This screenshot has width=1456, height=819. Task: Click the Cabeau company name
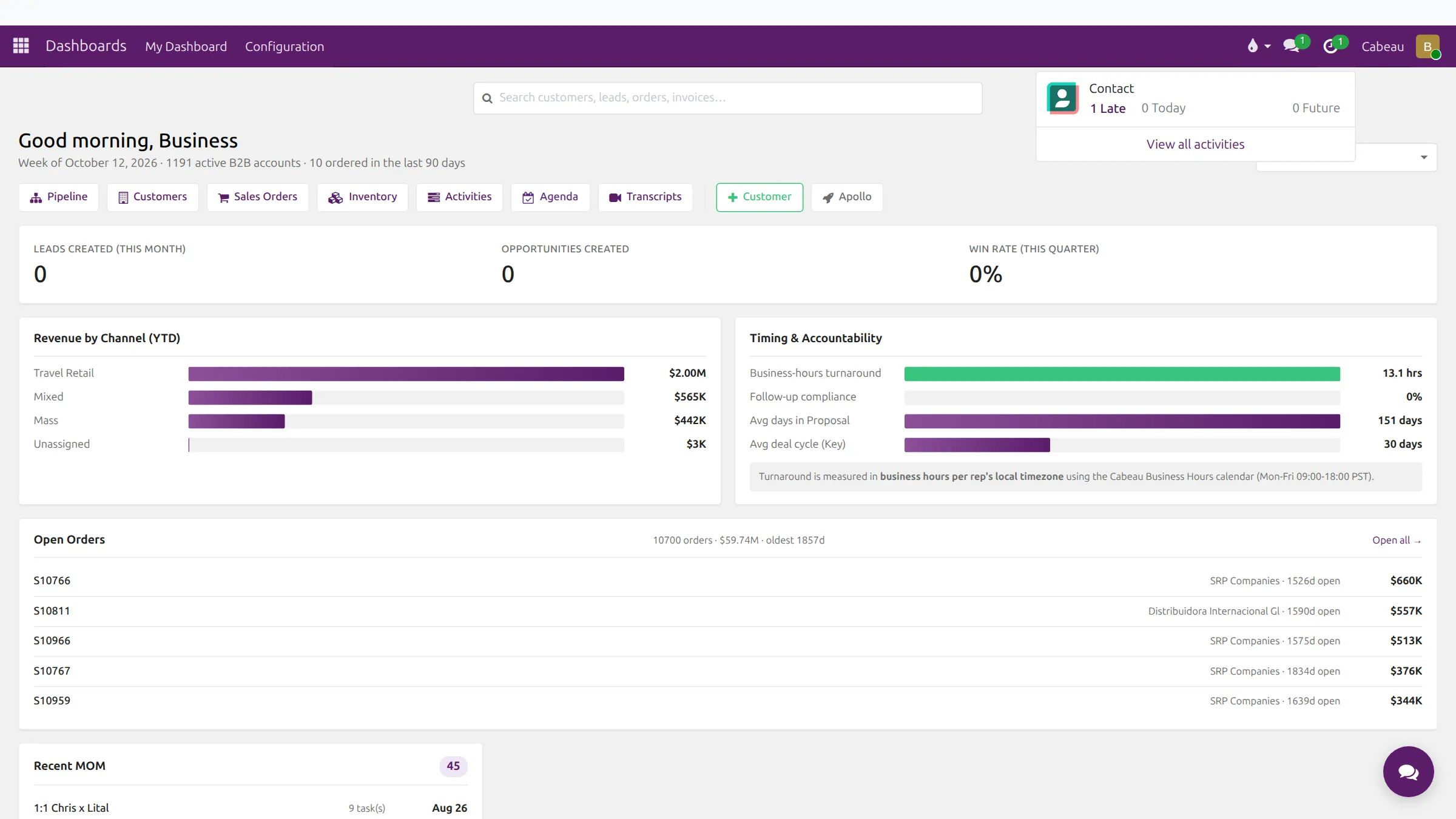[x=1383, y=47]
